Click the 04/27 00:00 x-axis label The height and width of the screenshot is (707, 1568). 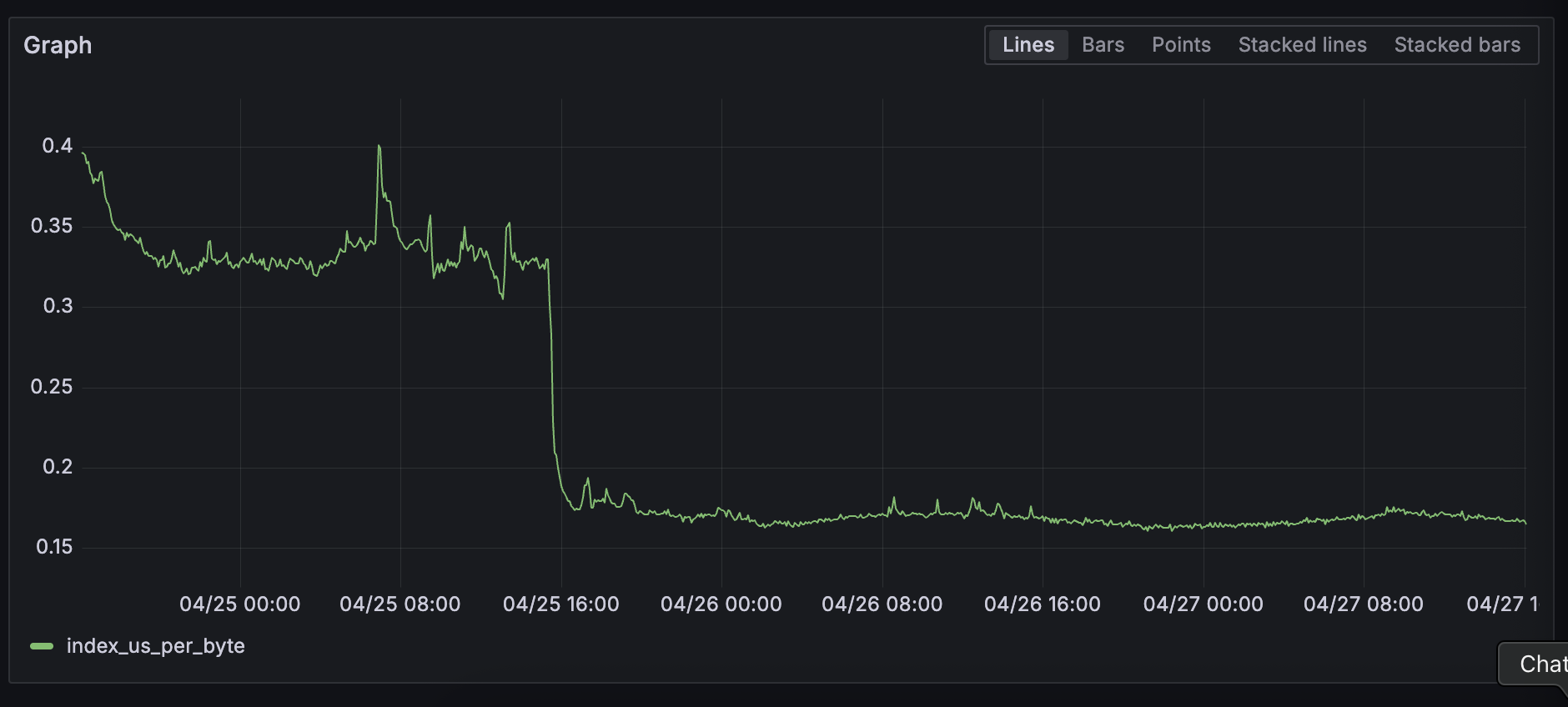pyautogui.click(x=1204, y=604)
